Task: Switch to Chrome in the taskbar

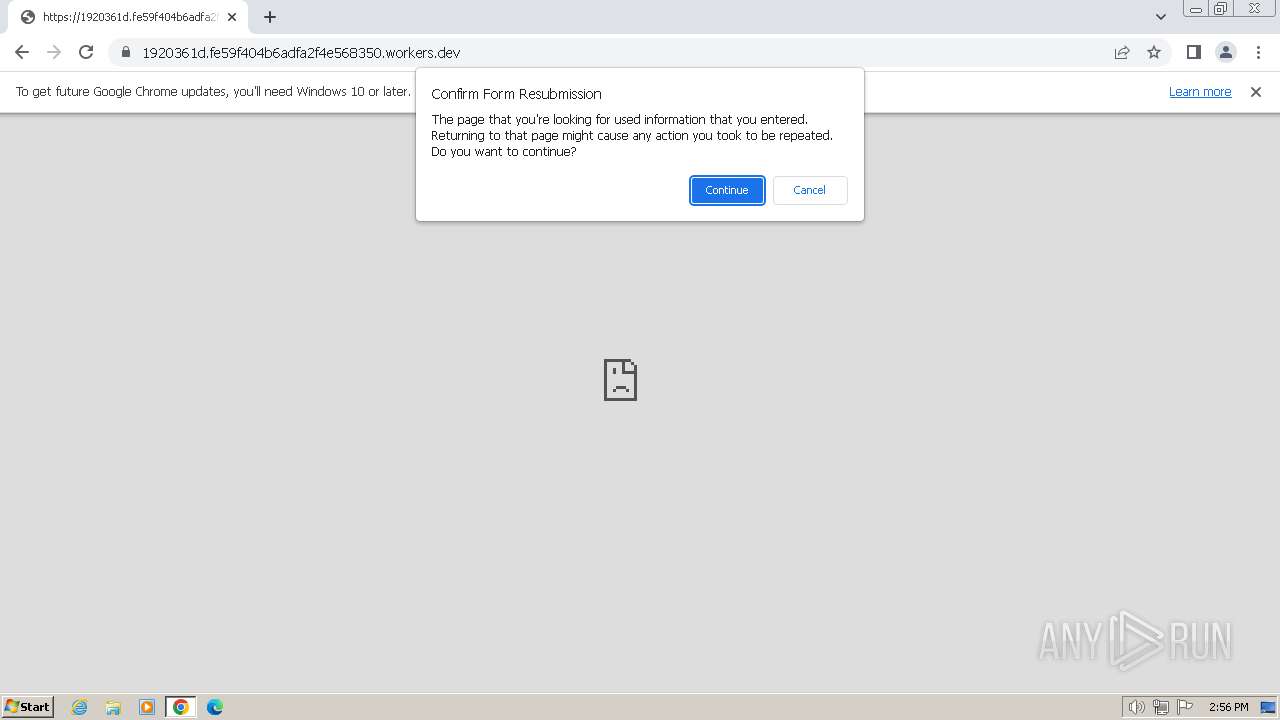Action: coord(181,707)
